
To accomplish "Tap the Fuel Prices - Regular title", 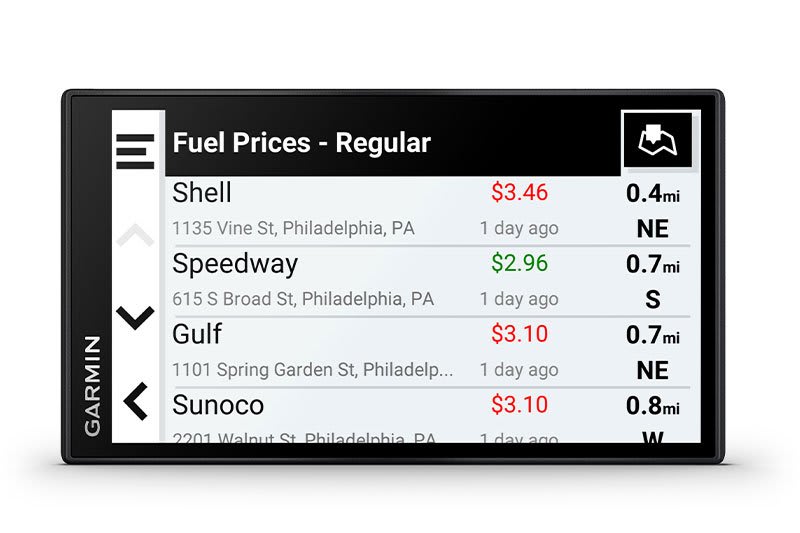I will coord(301,143).
